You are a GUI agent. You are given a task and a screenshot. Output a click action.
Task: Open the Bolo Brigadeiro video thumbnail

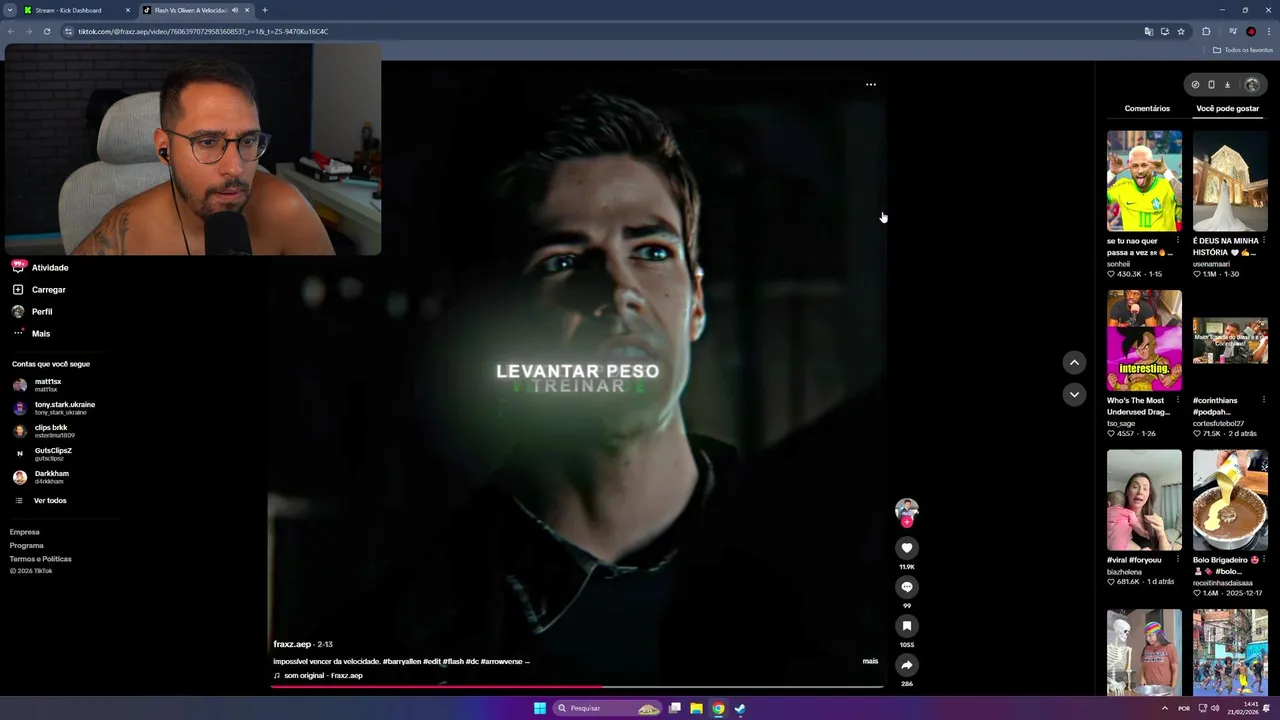pyautogui.click(x=1230, y=500)
